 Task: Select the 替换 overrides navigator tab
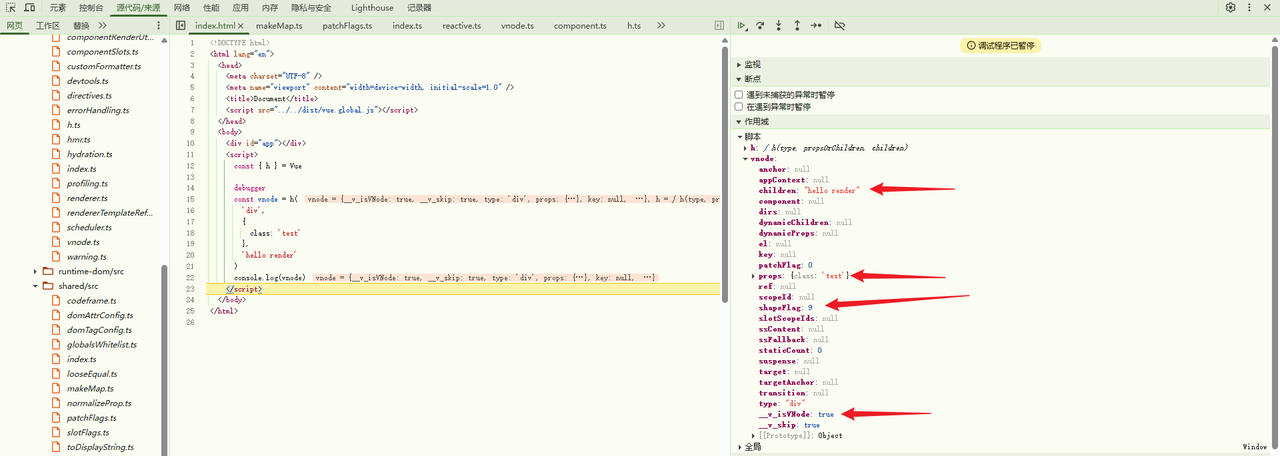(x=82, y=25)
